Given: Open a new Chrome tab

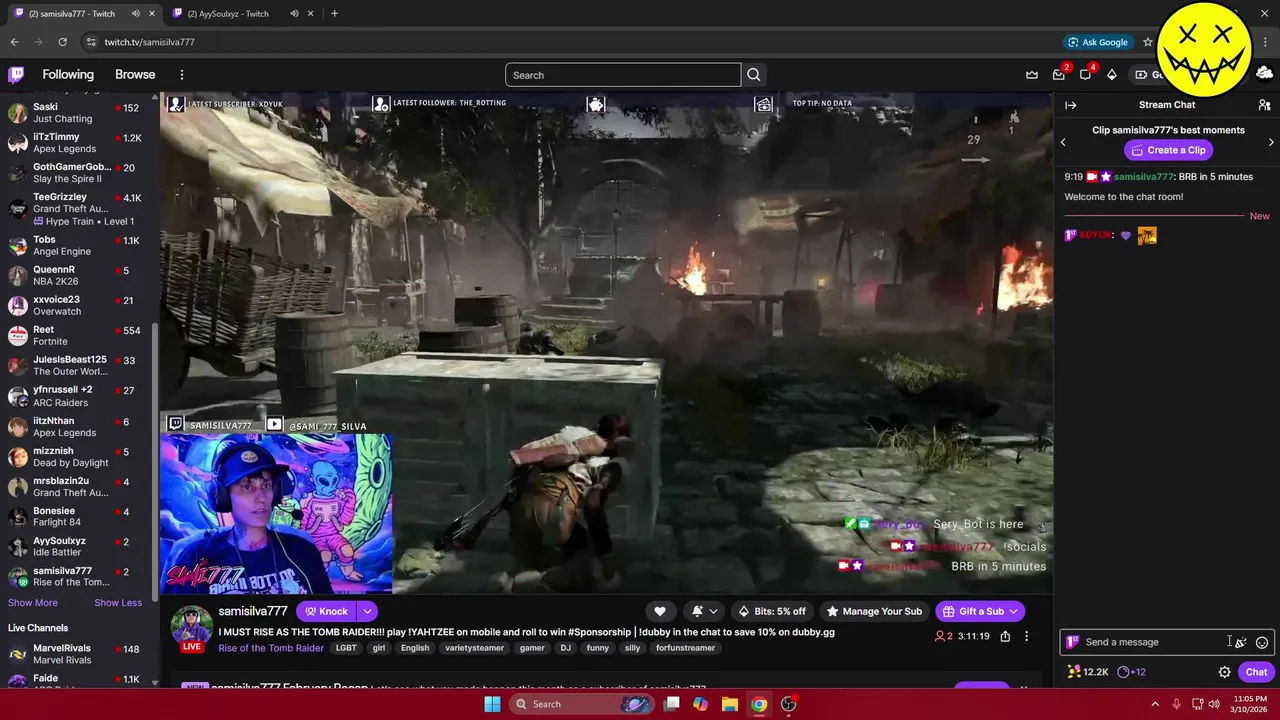Looking at the screenshot, I should click(x=334, y=14).
